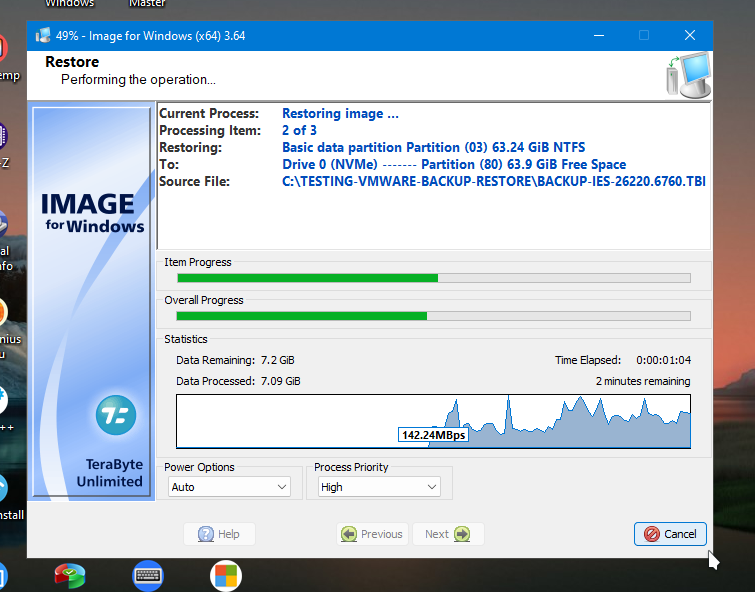Screen dimensions: 755x592
Task: Click the Time Elapsed 0:00:01:04 value
Action: pyautogui.click(x=664, y=360)
